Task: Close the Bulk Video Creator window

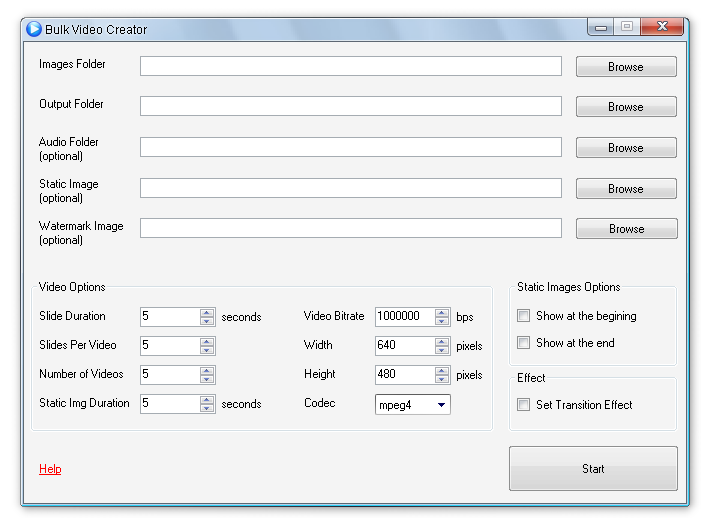Action: 662,27
